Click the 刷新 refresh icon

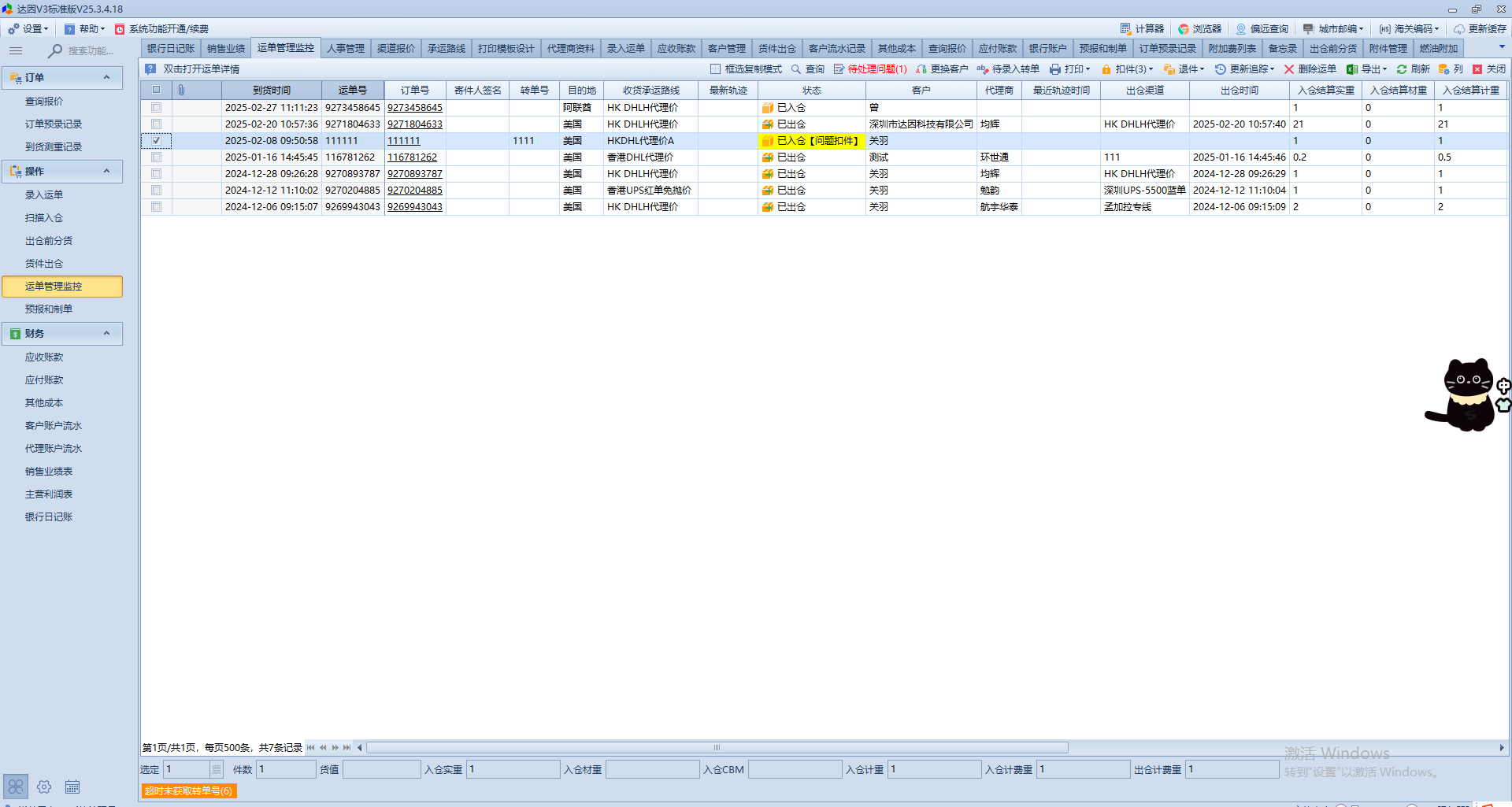(1402, 69)
